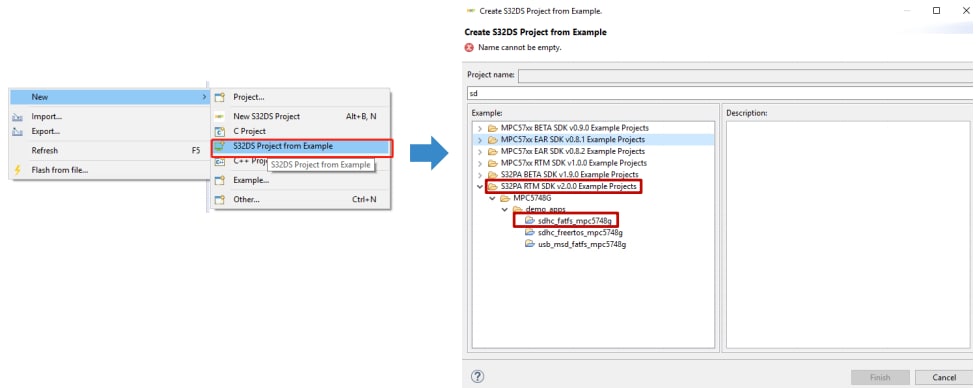Expand S32PA BETA SDK v1.9.0 Example Projects

[479, 174]
